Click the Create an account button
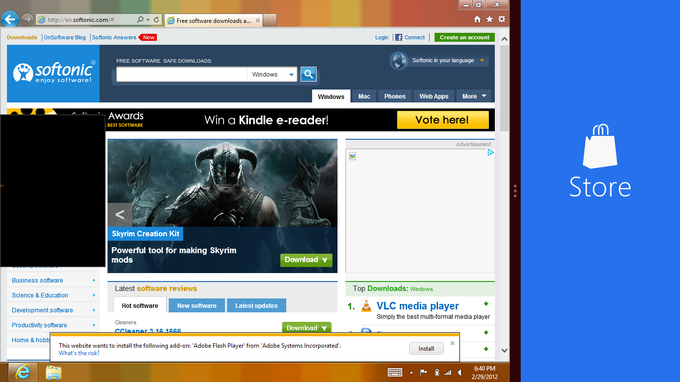Image resolution: width=680 pixels, height=382 pixels. pos(464,37)
